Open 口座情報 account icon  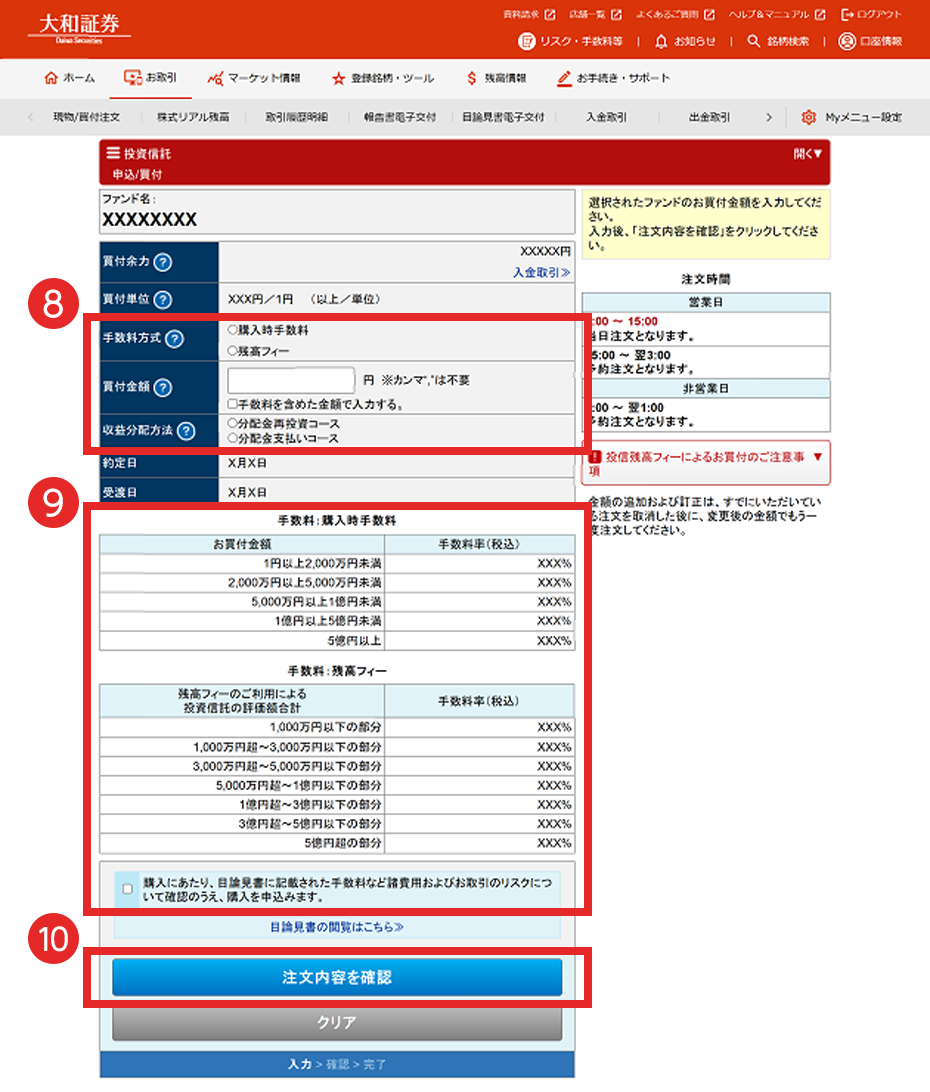[x=847, y=42]
